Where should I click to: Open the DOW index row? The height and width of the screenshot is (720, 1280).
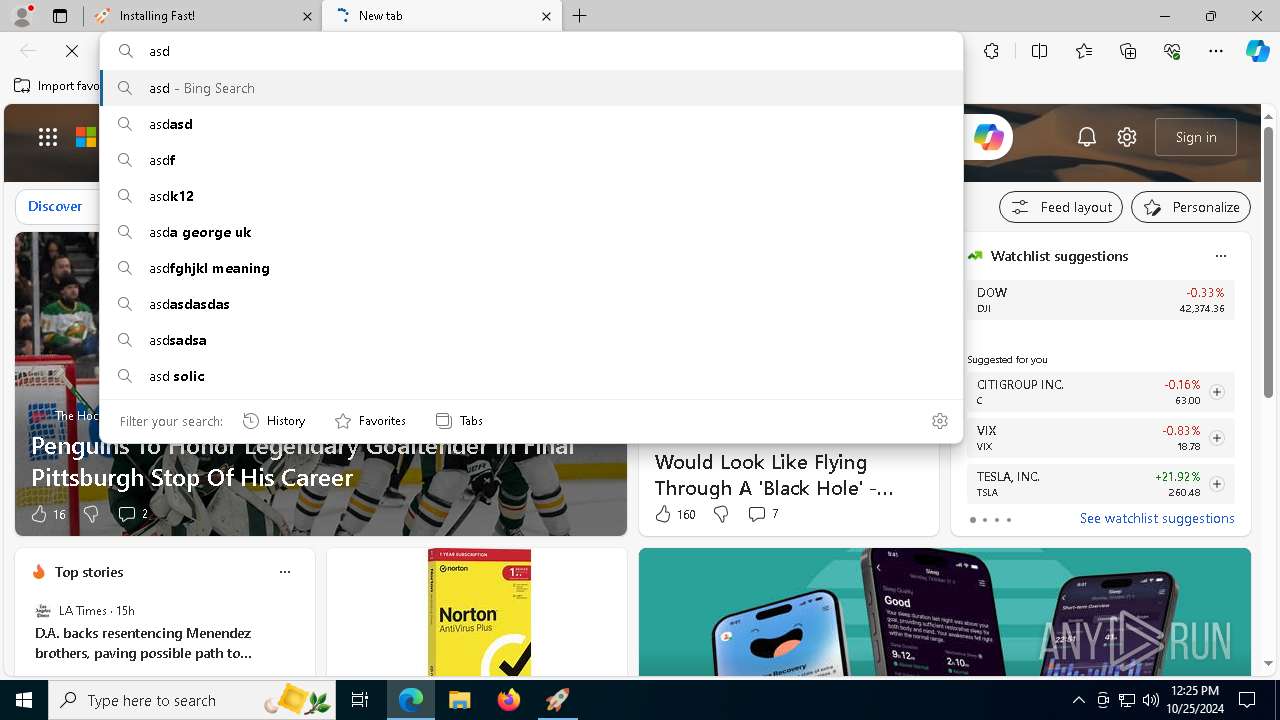(x=1100, y=300)
